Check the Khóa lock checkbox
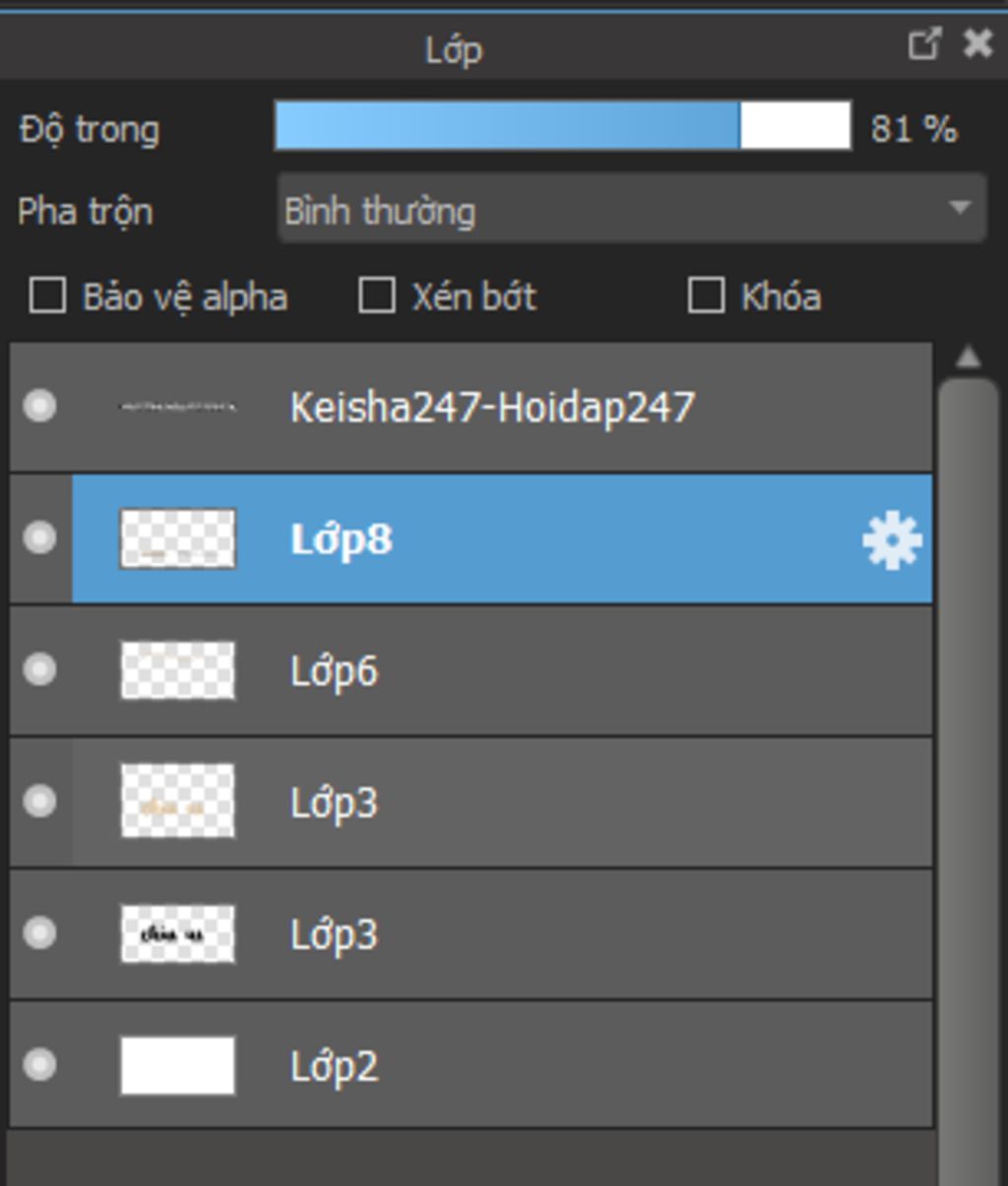Viewport: 1008px width, 1186px height. [706, 295]
